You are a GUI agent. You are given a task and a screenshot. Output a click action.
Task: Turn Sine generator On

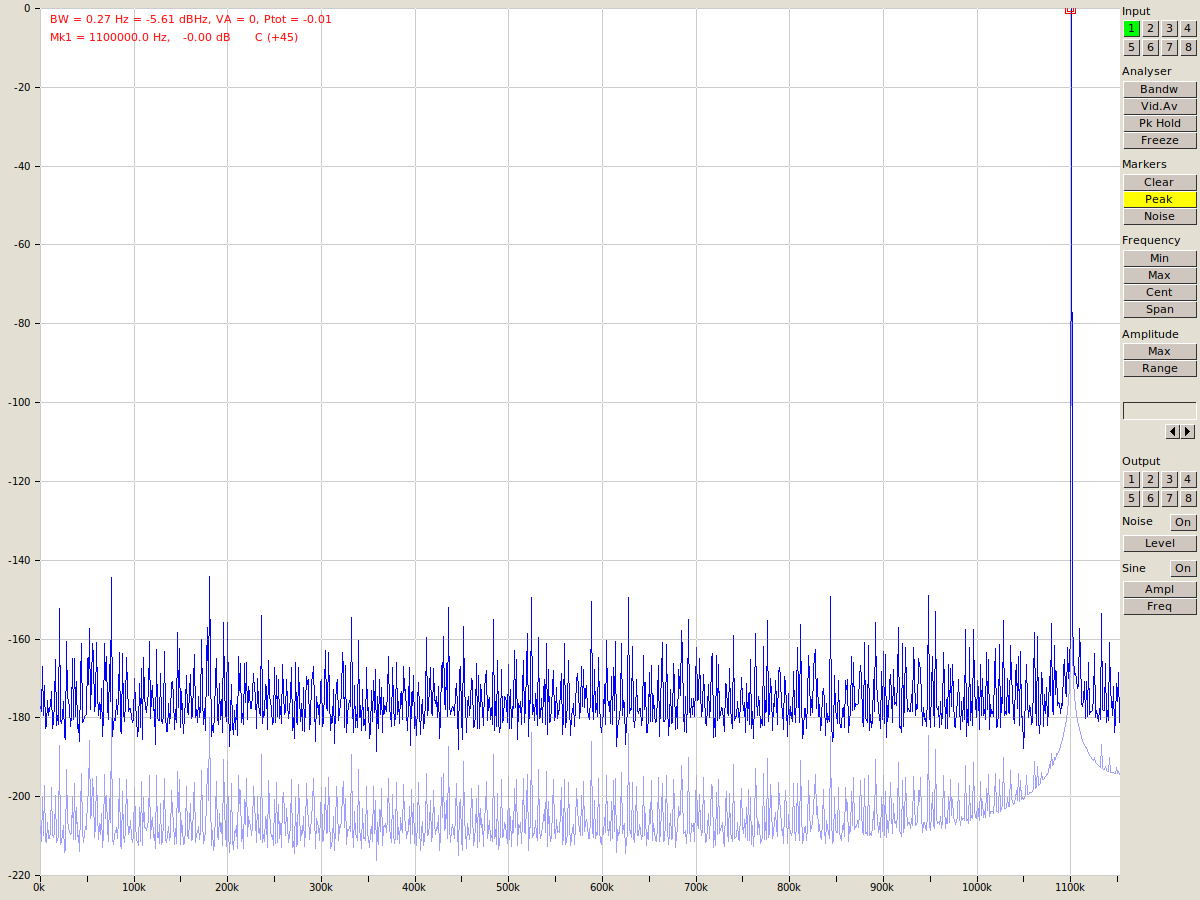(1183, 568)
